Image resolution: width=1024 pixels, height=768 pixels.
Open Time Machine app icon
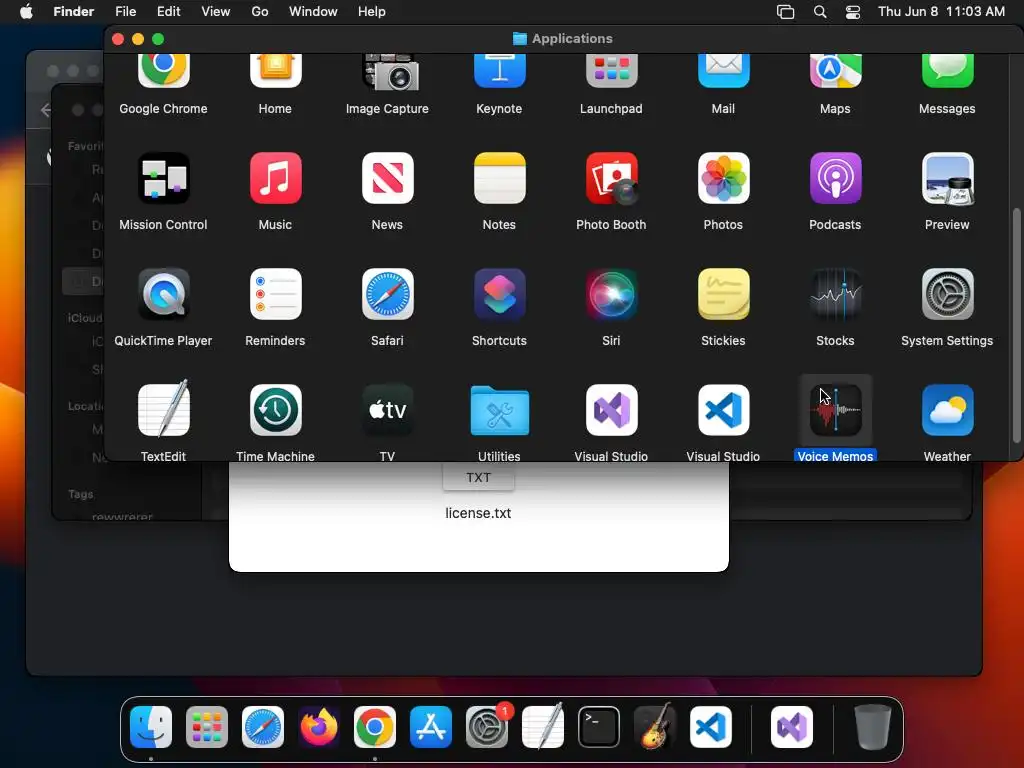[x=275, y=409]
